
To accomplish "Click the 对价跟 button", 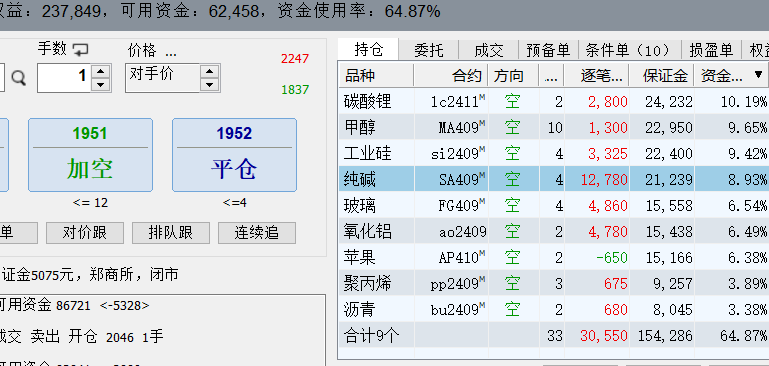I will tap(85, 233).
